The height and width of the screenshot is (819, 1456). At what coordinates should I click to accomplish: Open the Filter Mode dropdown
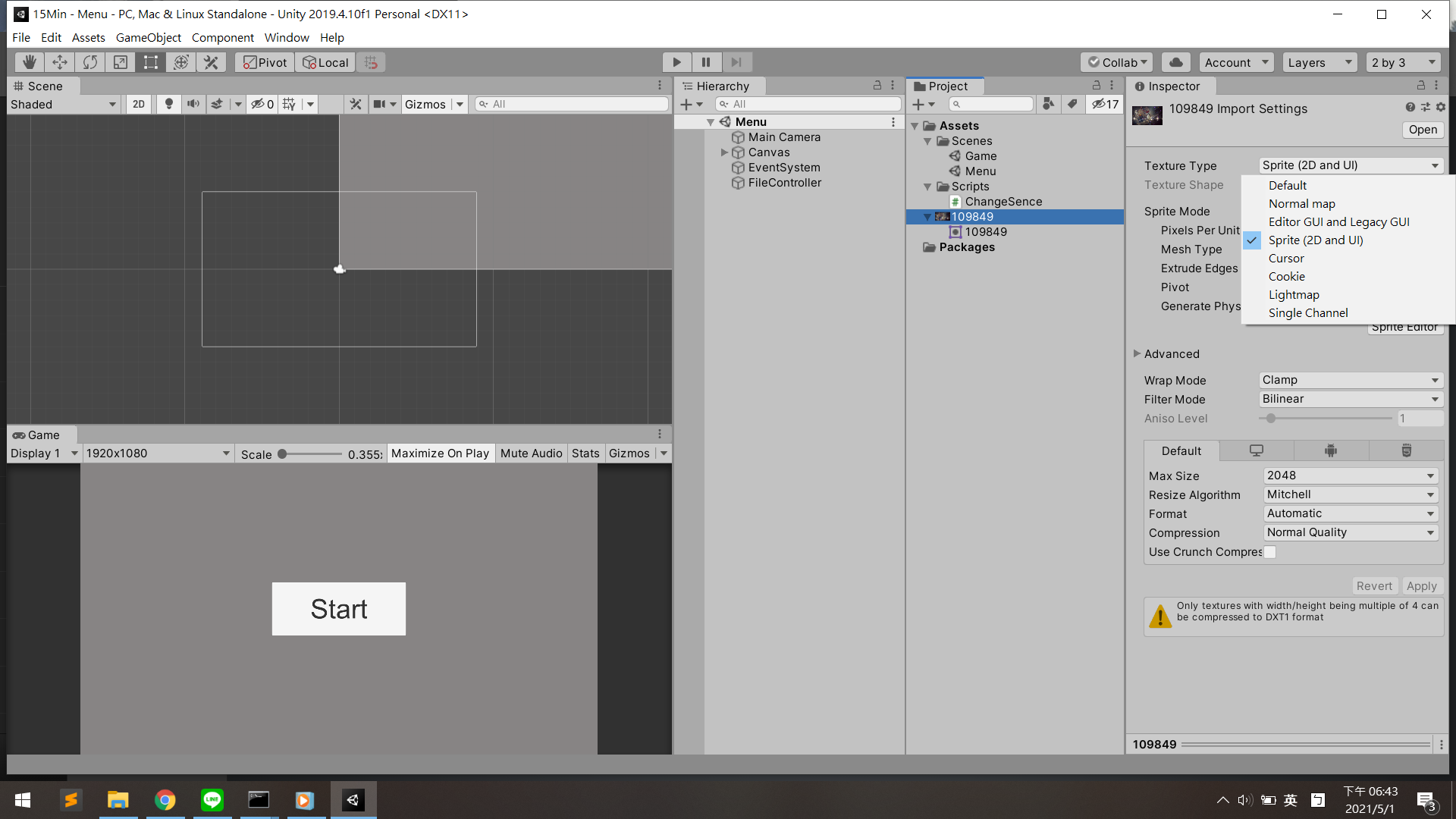pyautogui.click(x=1350, y=399)
